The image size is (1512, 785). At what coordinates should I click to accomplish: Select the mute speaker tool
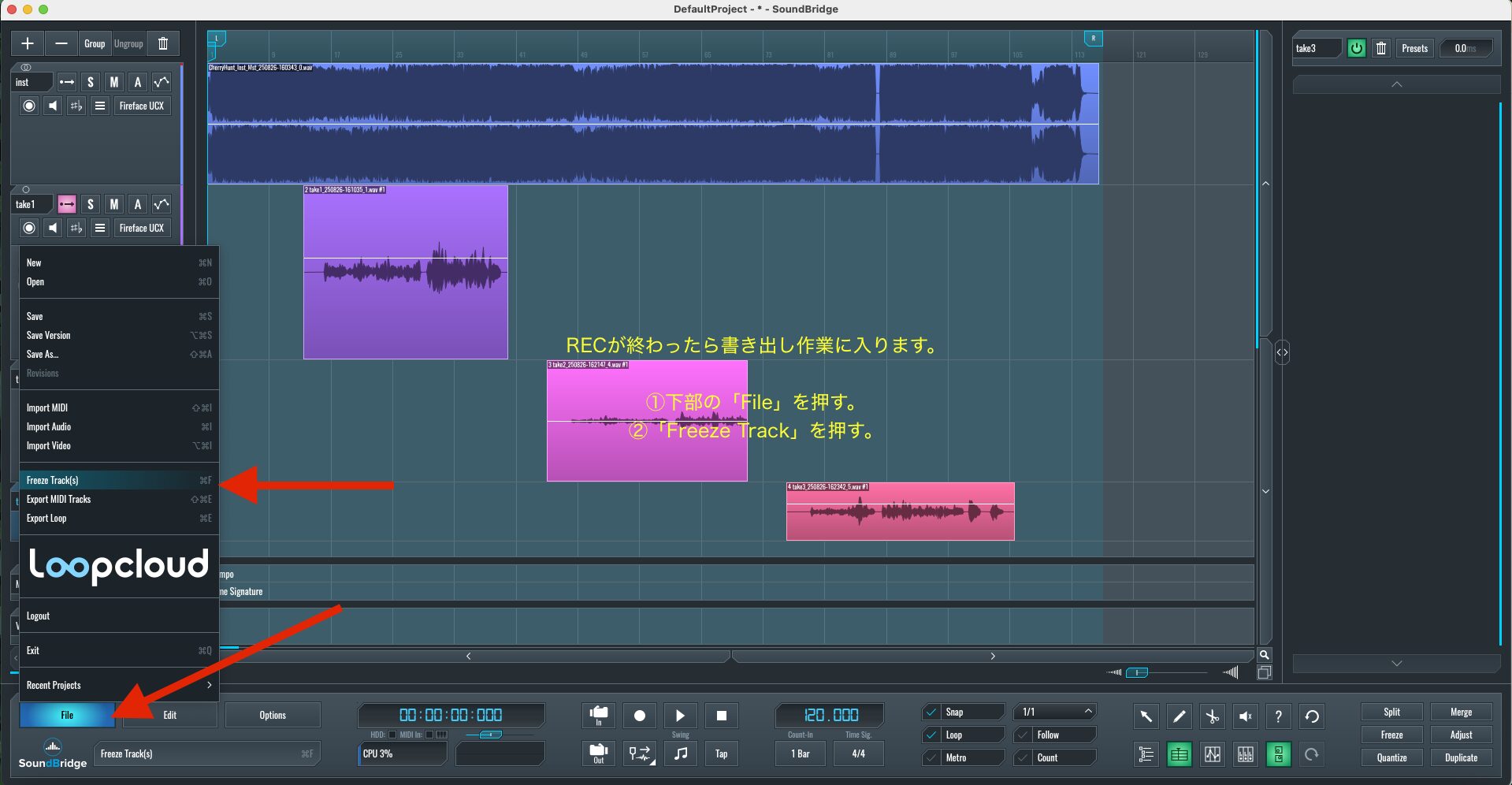pos(1246,716)
